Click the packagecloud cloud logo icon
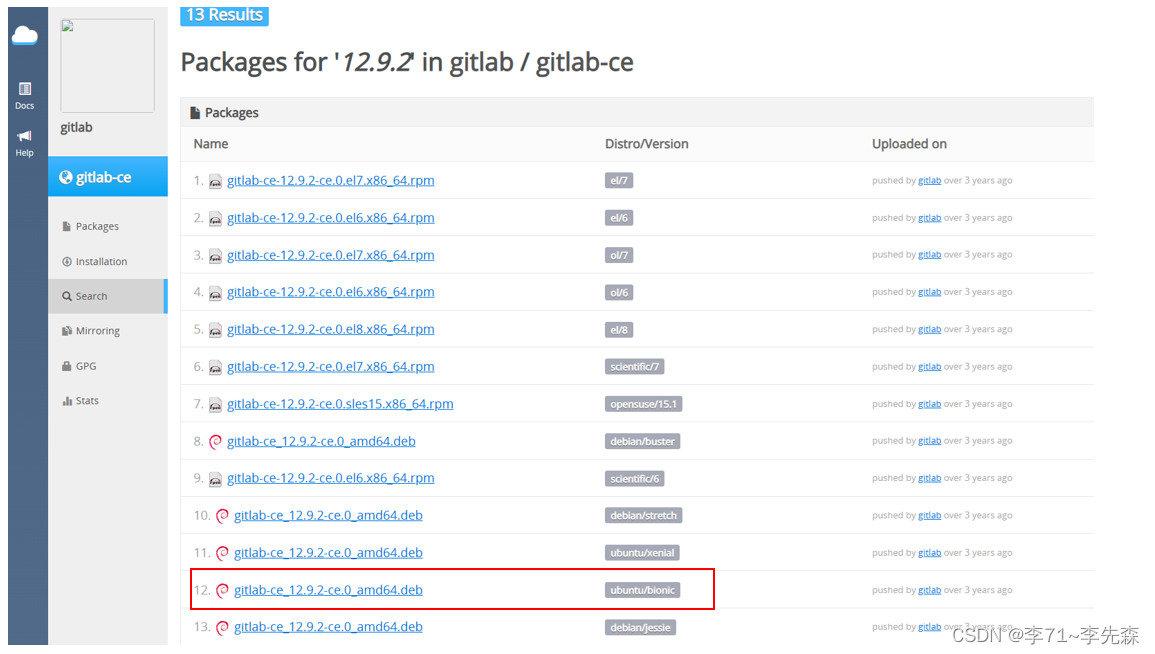Image resolution: width=1155 pixels, height=654 pixels. tap(24, 35)
